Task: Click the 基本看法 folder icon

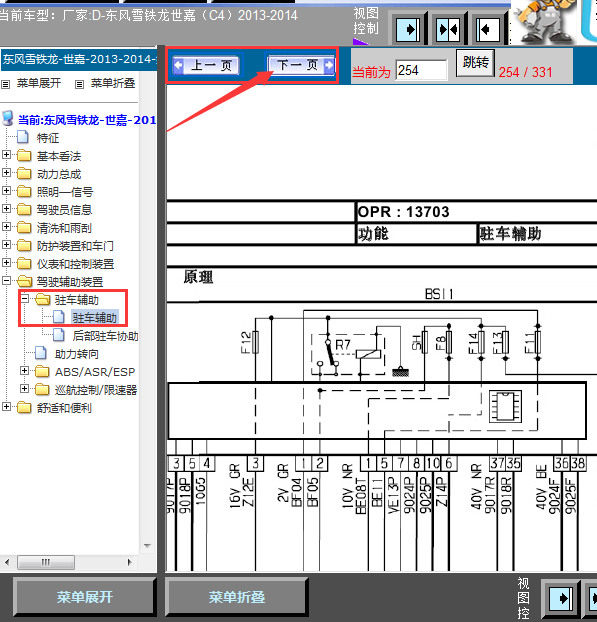Action: tap(24, 156)
